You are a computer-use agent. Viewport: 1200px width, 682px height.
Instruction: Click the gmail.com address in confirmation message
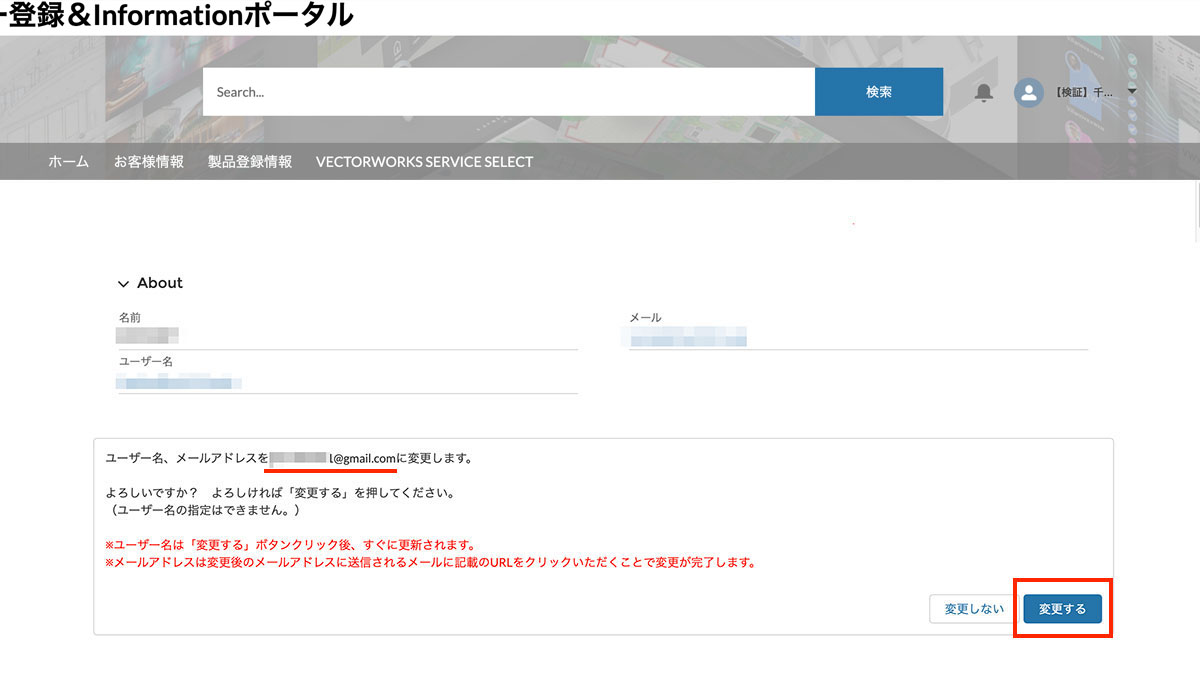(333, 459)
